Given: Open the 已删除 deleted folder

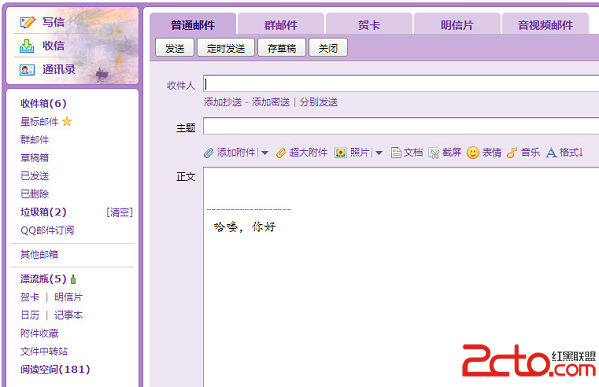Looking at the screenshot, I should (34, 194).
